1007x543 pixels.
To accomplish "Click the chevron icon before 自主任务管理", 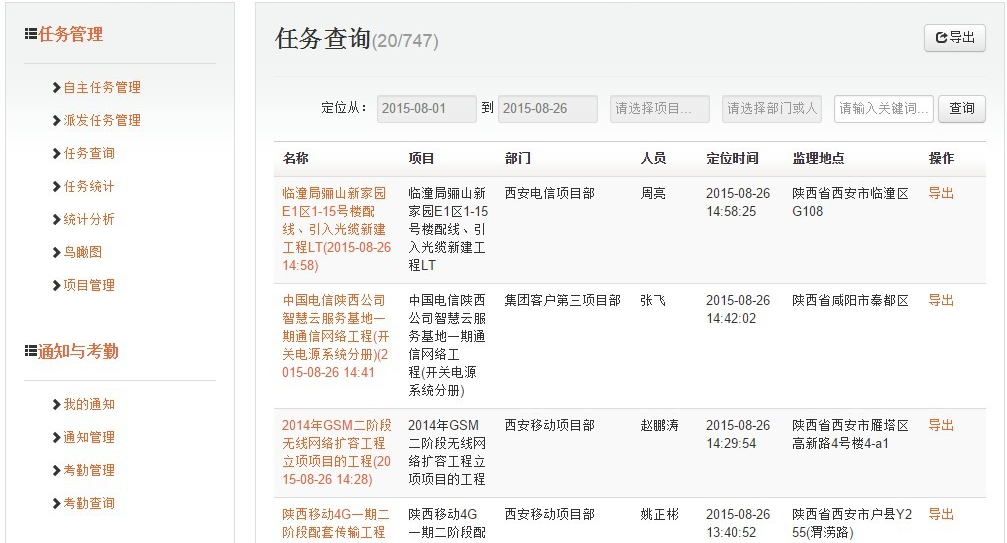I will (57, 87).
